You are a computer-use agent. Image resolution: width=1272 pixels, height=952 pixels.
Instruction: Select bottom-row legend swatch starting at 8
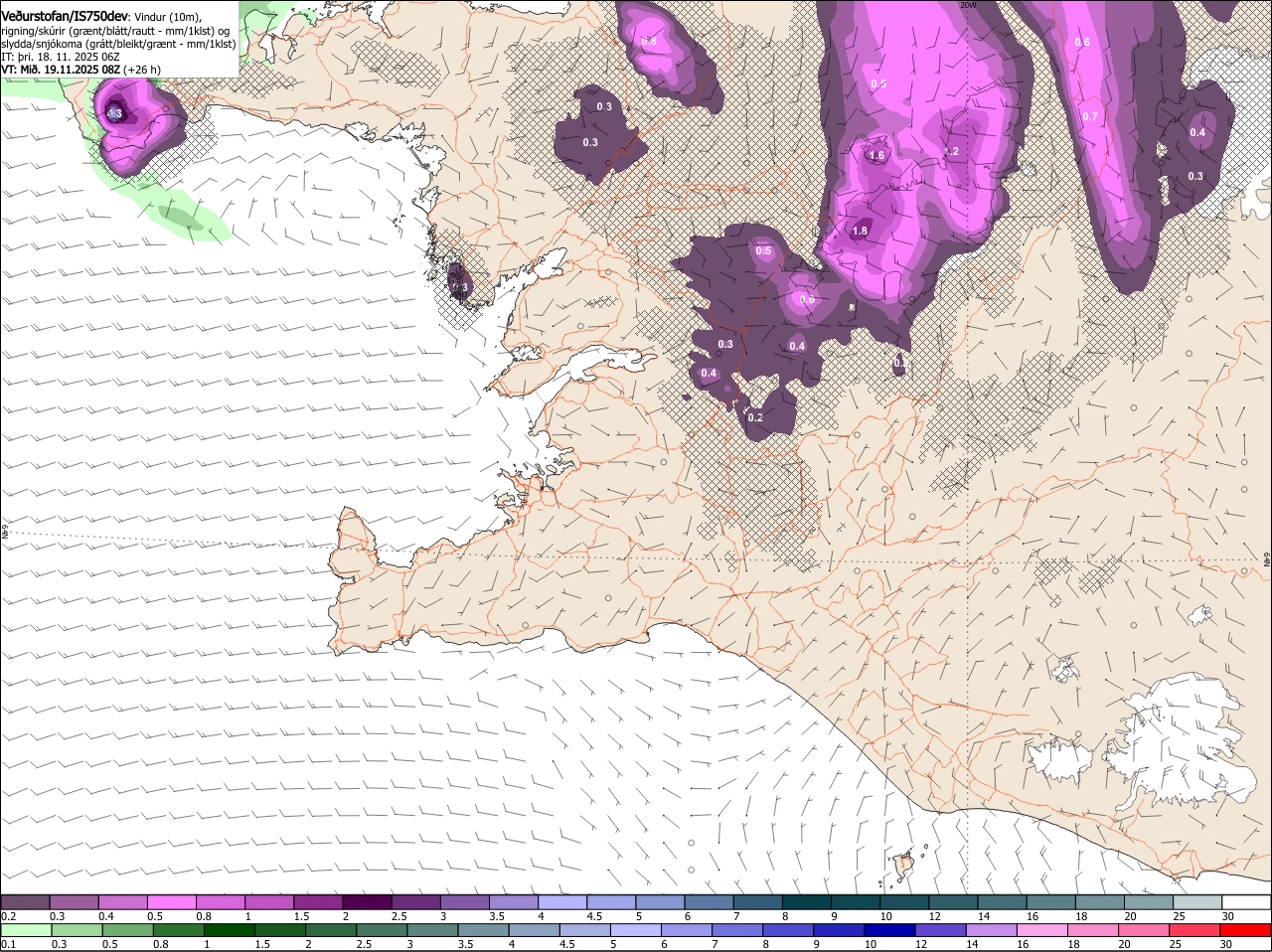pos(789,930)
